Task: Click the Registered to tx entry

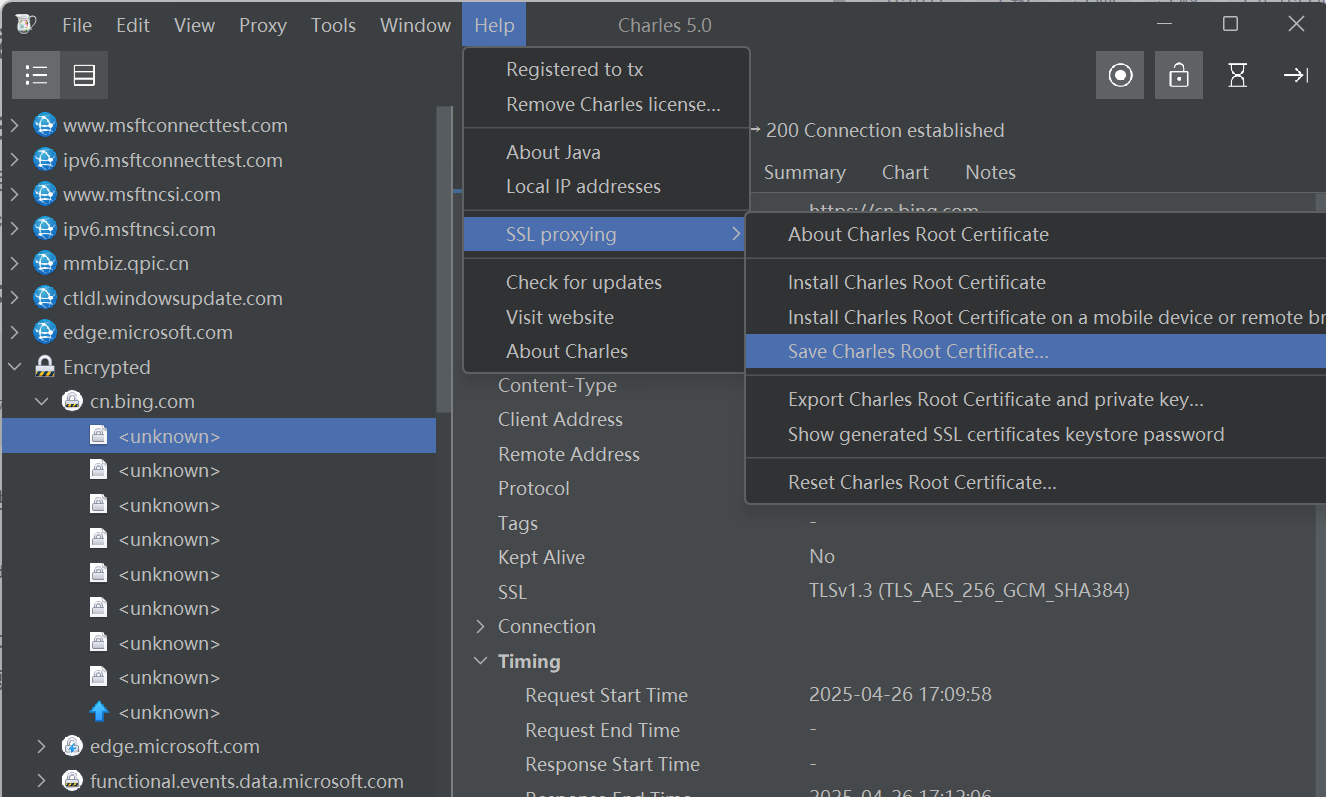Action: pos(607,69)
